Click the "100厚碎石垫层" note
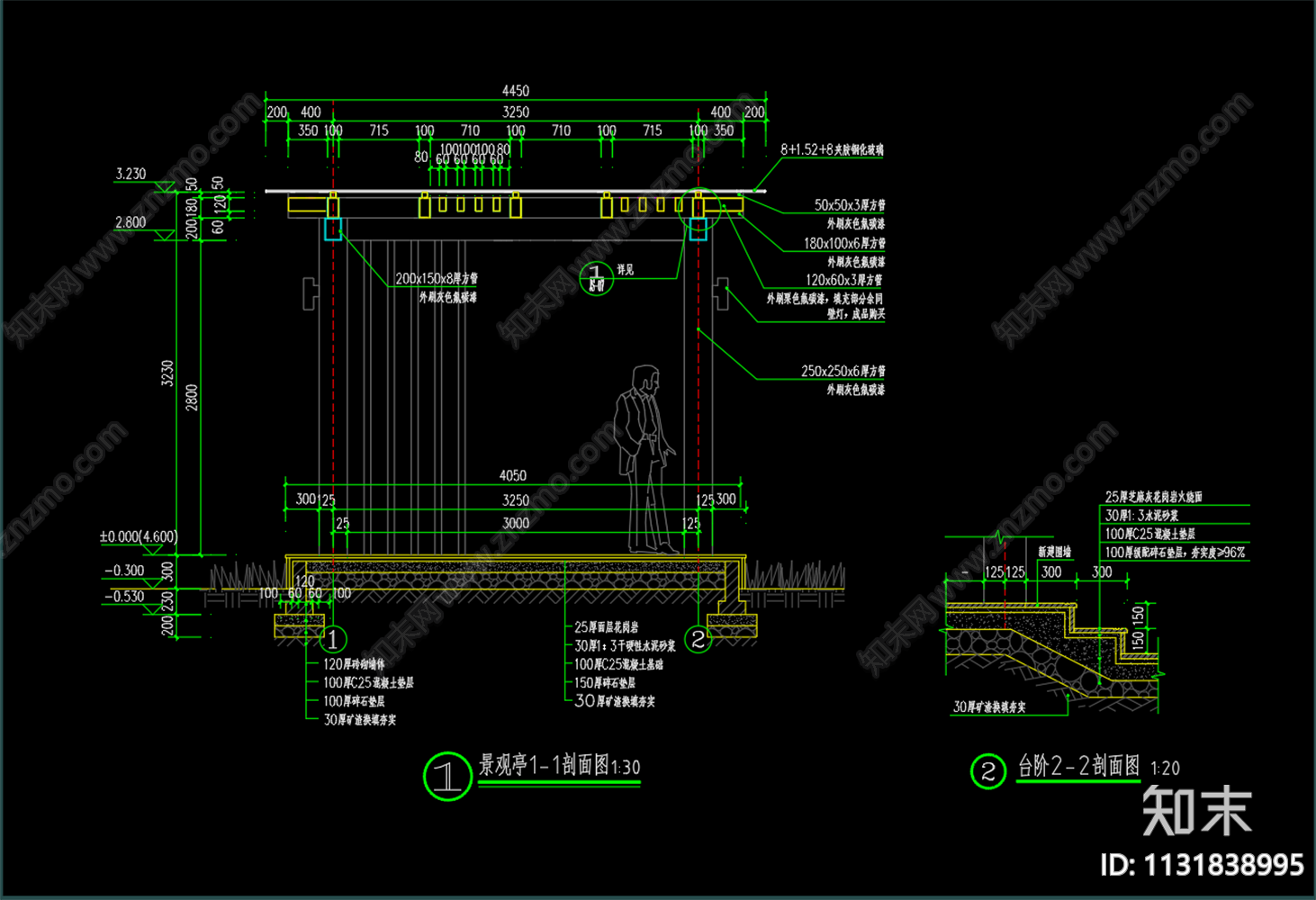This screenshot has height=900, width=1316. pos(354,701)
